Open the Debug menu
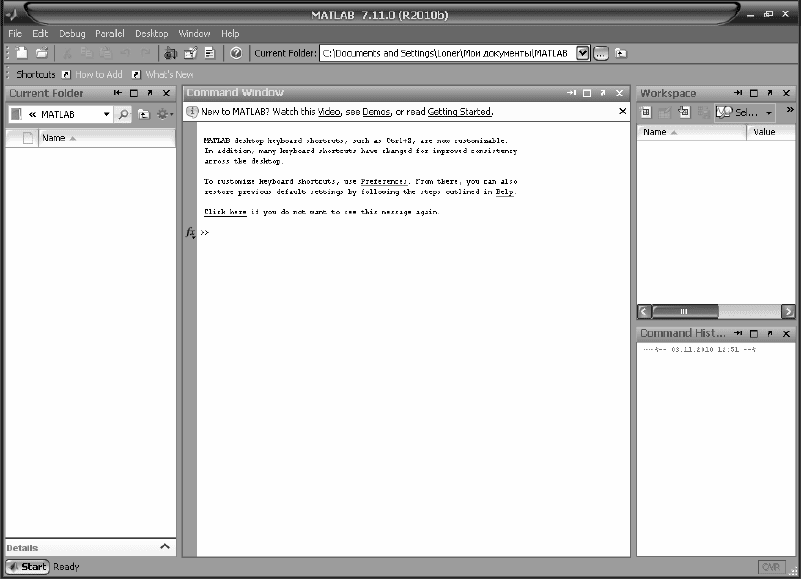The width and height of the screenshot is (801, 579). pos(72,34)
